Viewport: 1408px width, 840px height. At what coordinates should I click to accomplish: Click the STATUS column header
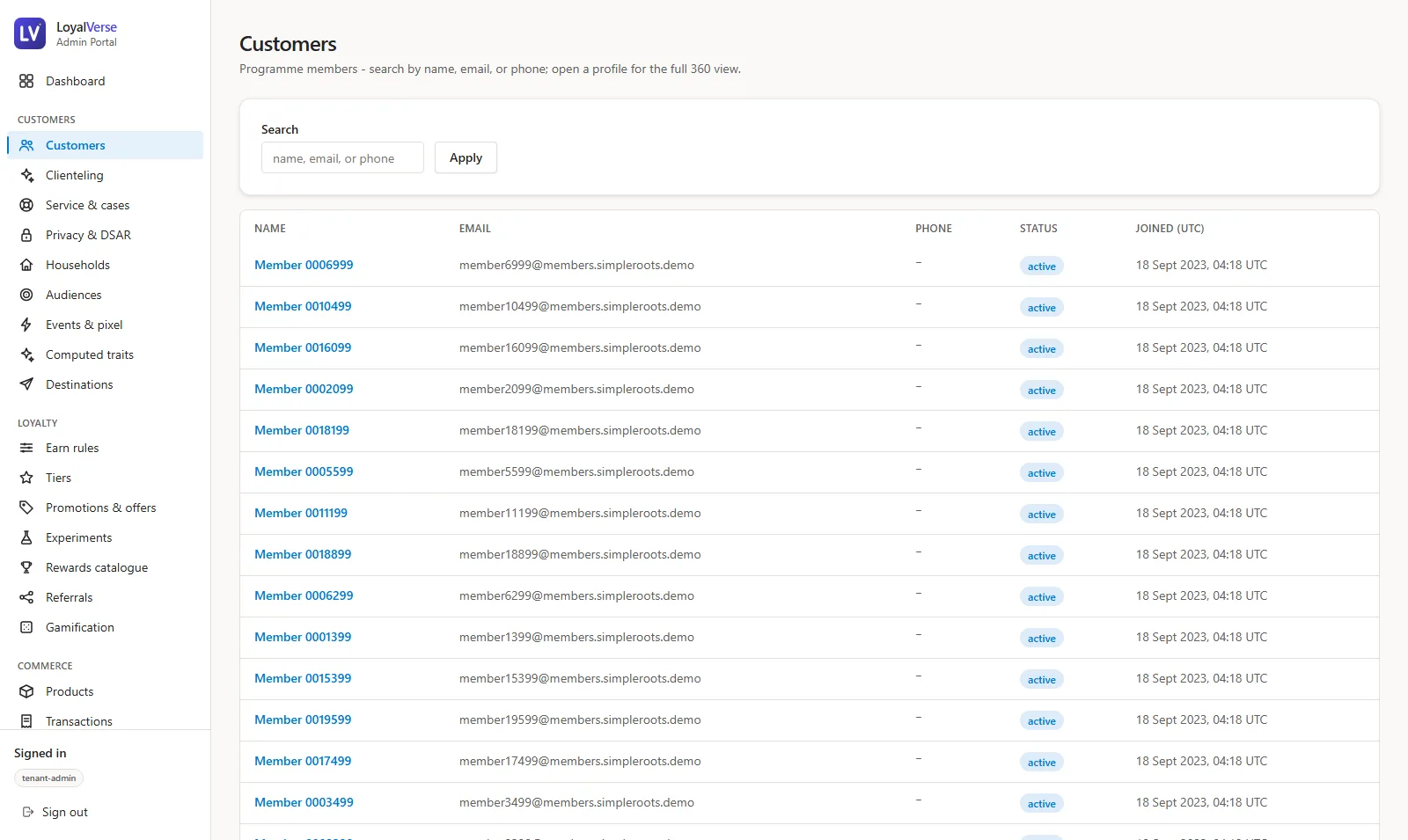coord(1038,229)
